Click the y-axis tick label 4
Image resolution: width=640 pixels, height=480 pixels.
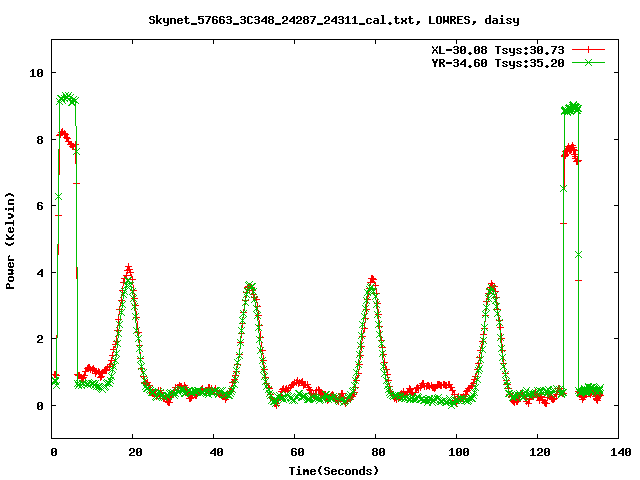40,273
